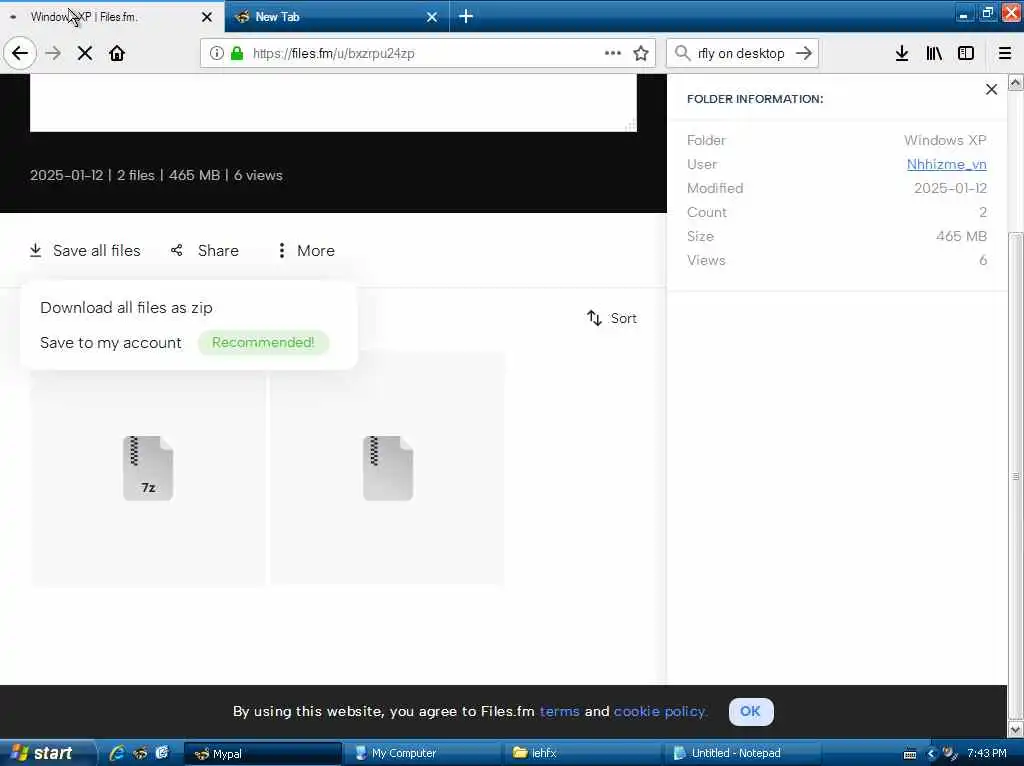Click the search magnifier icon

tap(682, 53)
